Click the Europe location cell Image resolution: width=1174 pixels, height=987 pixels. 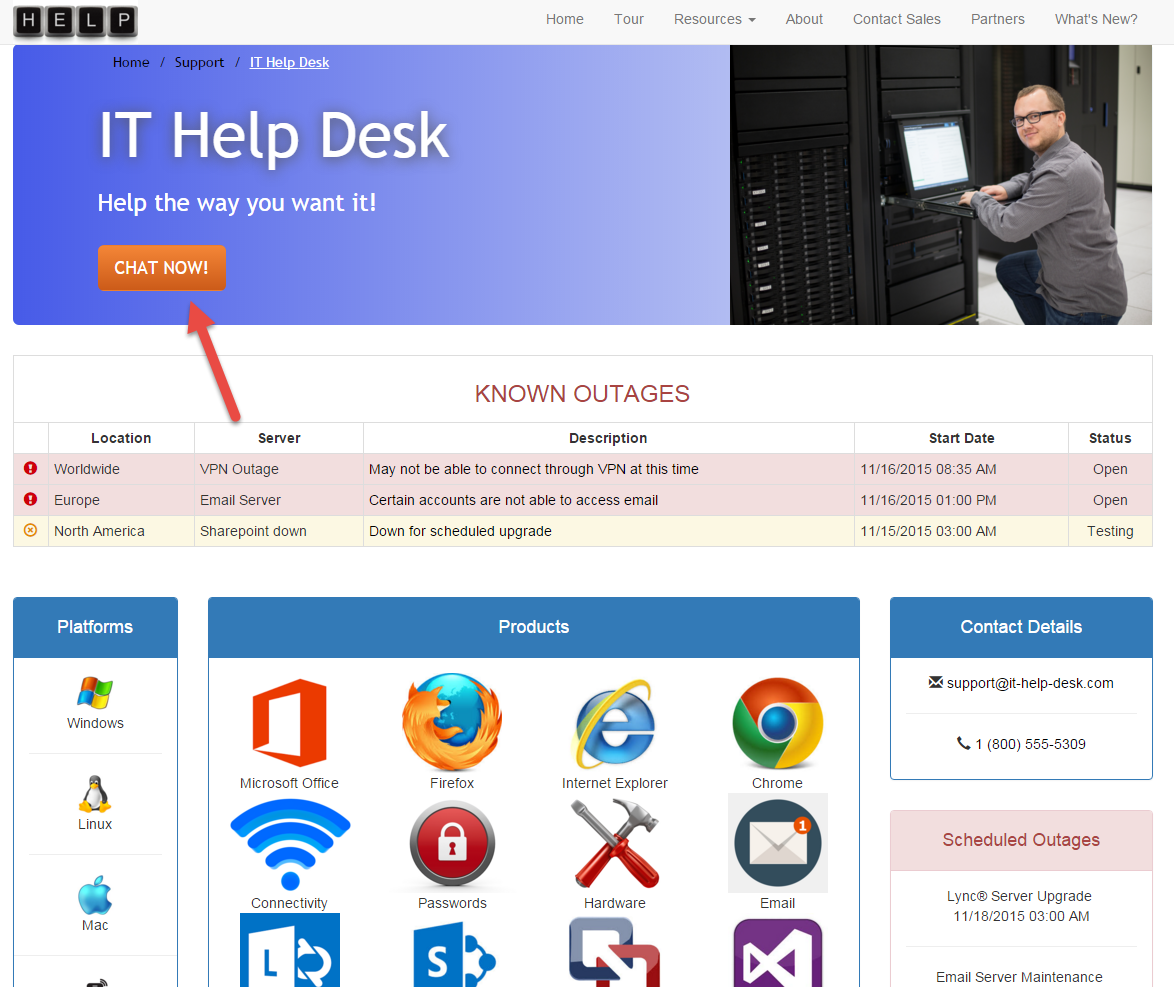click(x=121, y=499)
